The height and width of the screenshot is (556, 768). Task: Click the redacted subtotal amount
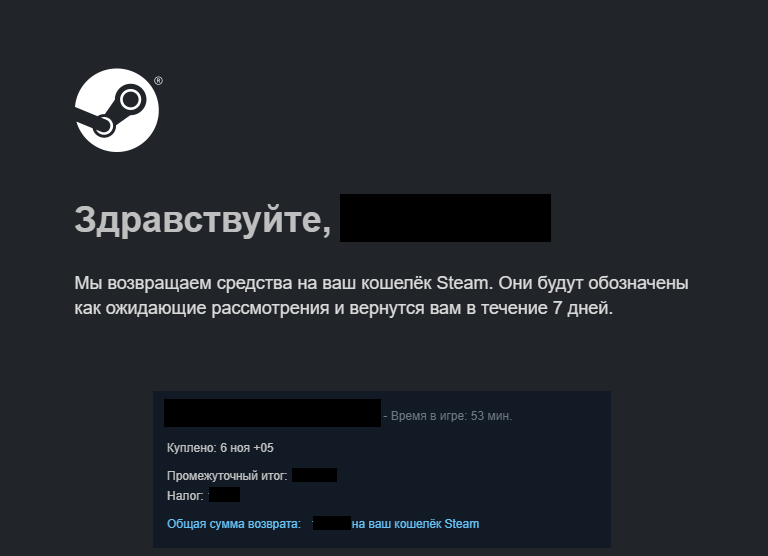314,475
